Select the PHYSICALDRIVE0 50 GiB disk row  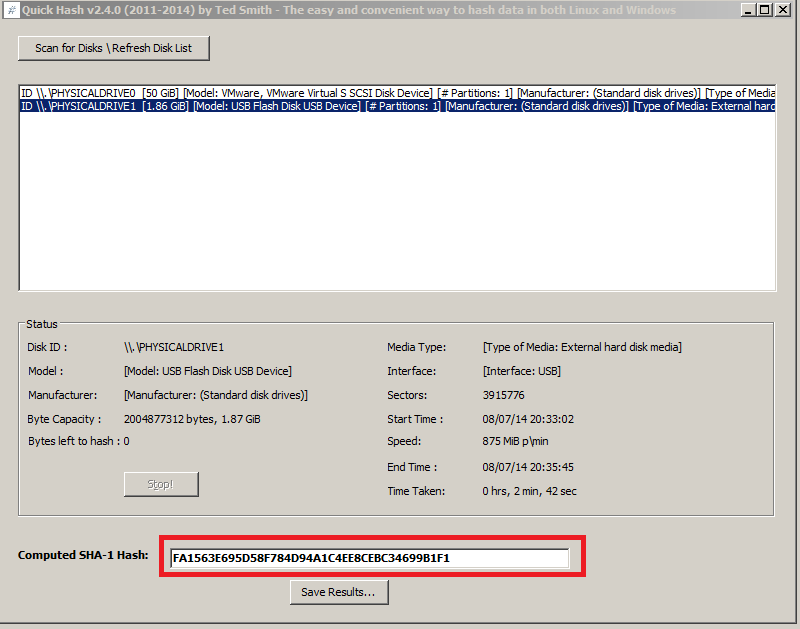[x=397, y=93]
